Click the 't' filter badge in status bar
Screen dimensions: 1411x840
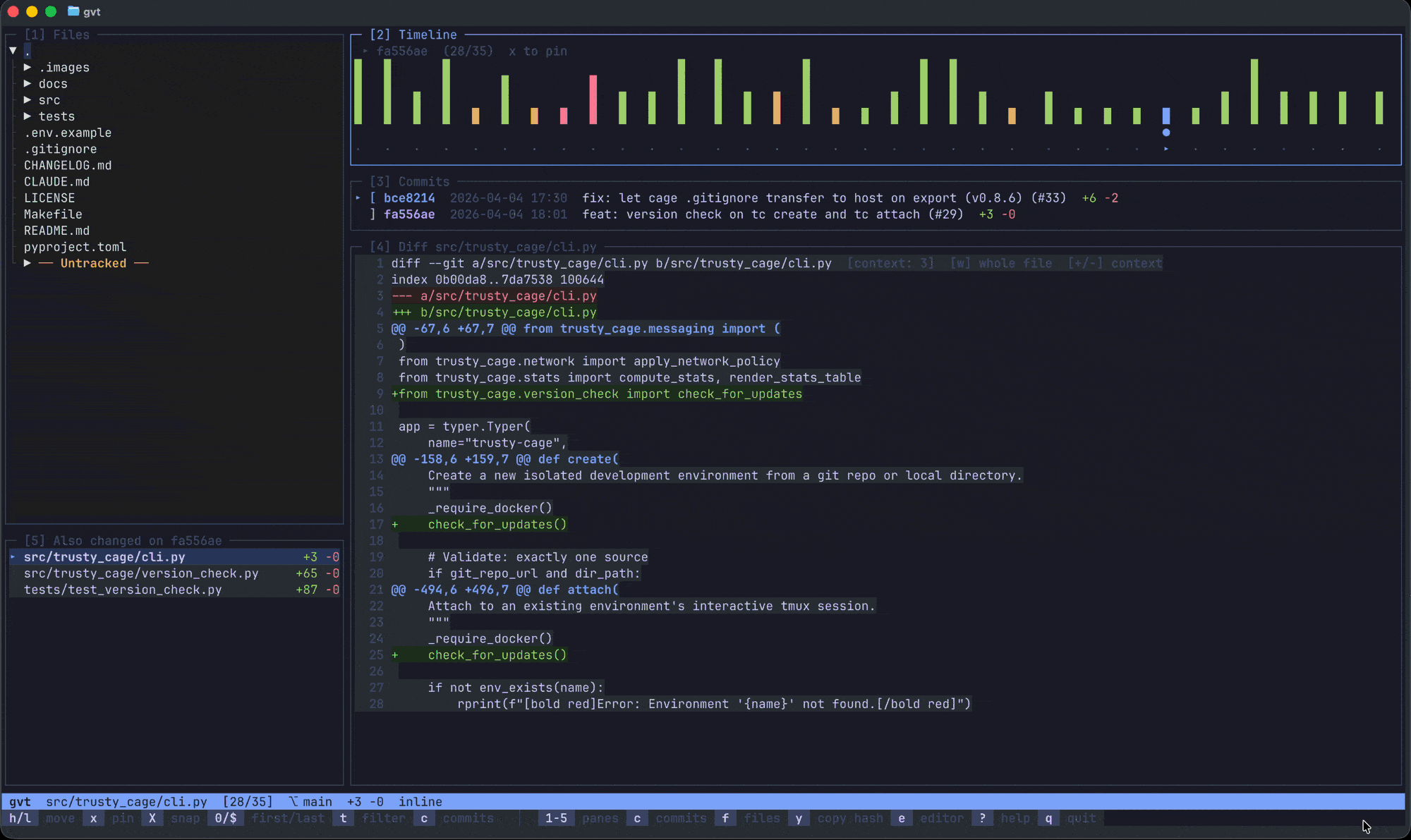[344, 818]
